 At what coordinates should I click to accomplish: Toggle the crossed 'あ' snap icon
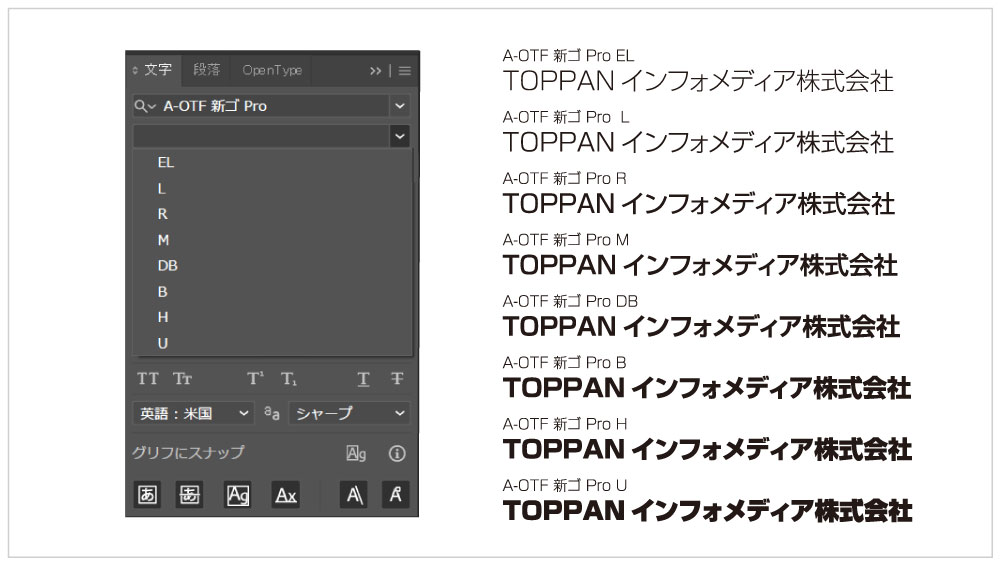pyautogui.click(x=189, y=494)
